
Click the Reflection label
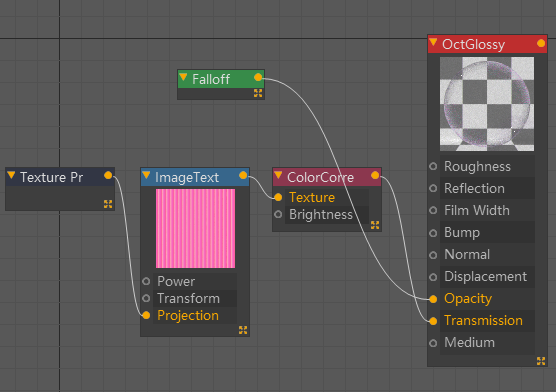pyautogui.click(x=474, y=188)
